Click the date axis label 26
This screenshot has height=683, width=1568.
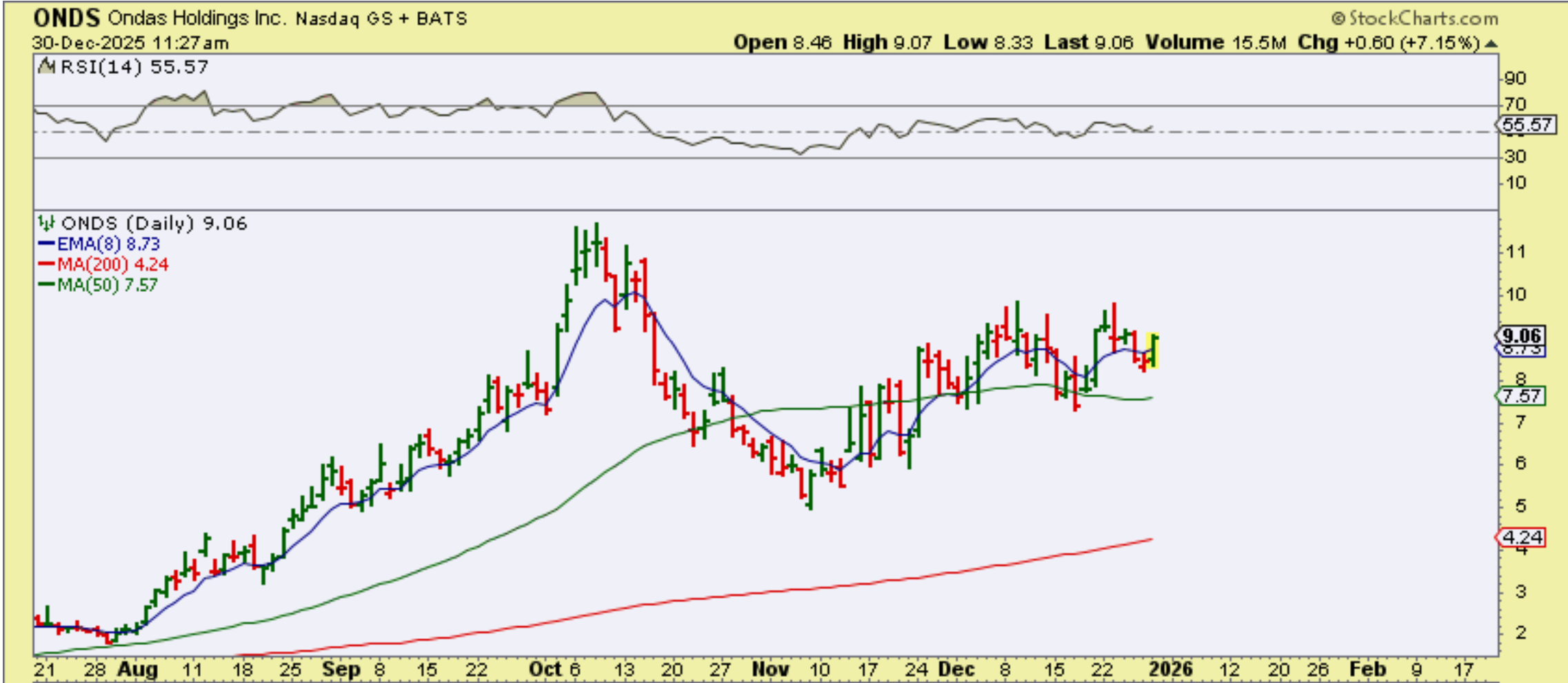[1318, 669]
